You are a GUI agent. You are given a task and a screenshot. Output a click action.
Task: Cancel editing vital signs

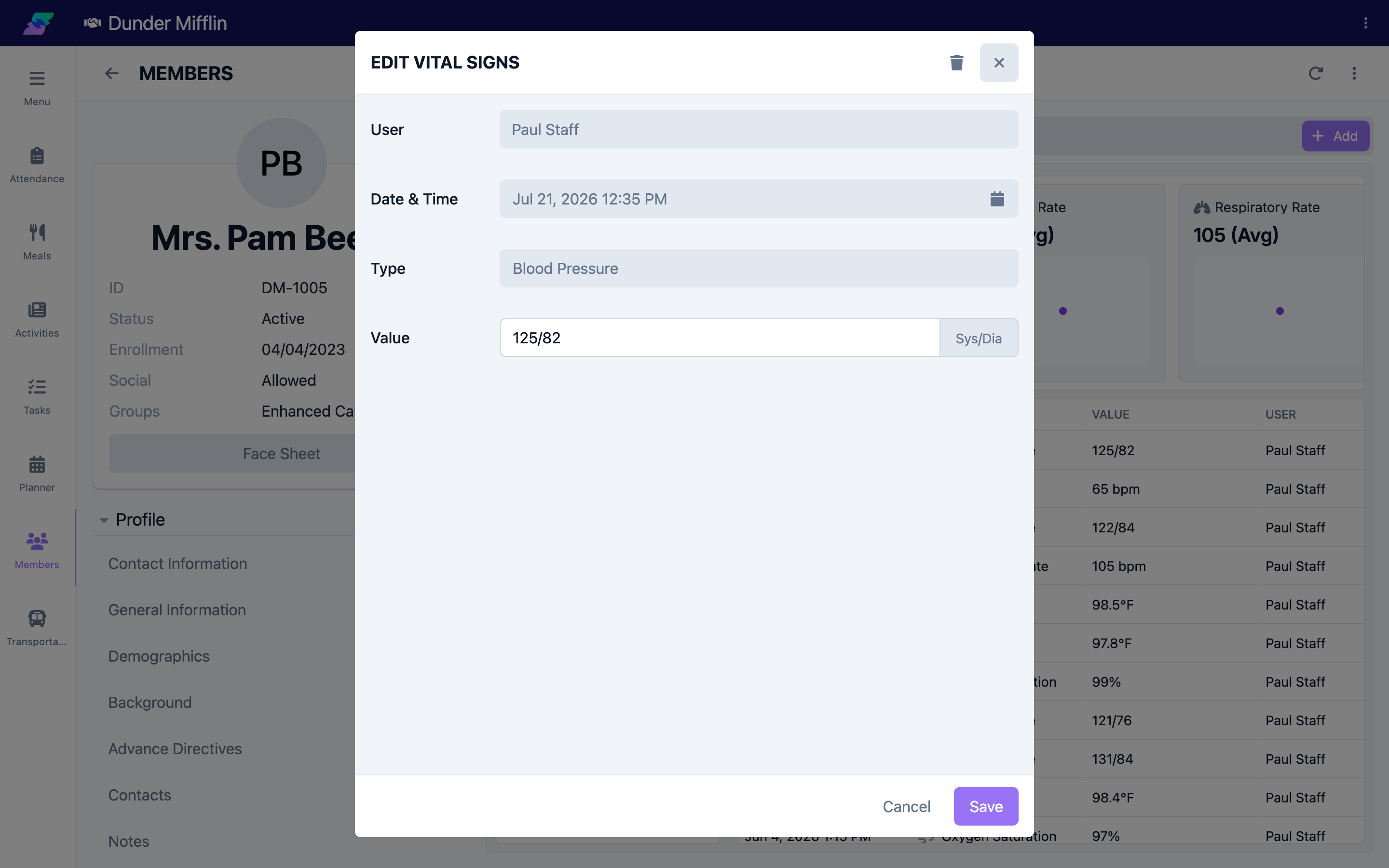(906, 806)
